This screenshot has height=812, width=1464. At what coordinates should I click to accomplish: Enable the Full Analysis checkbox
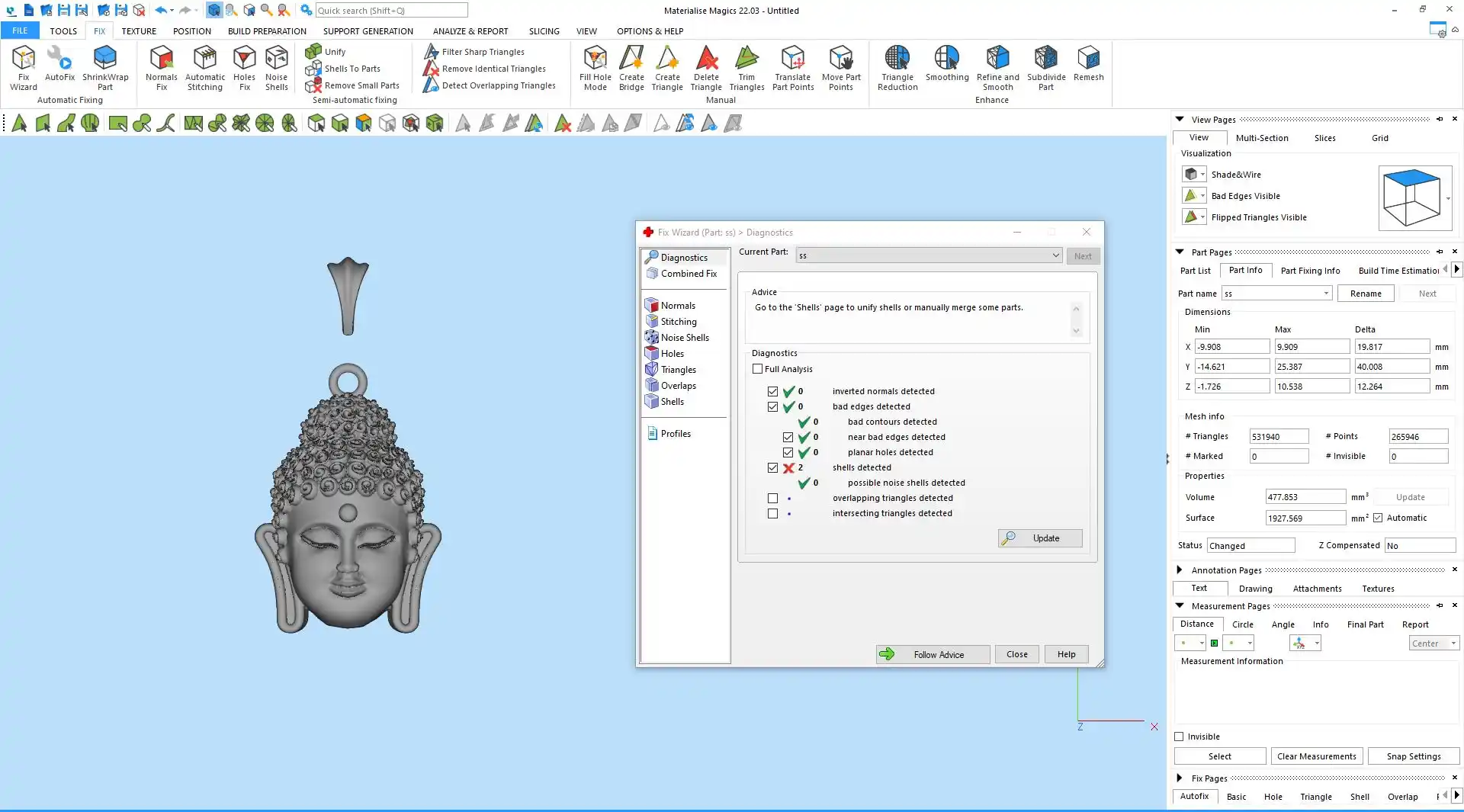tap(757, 369)
